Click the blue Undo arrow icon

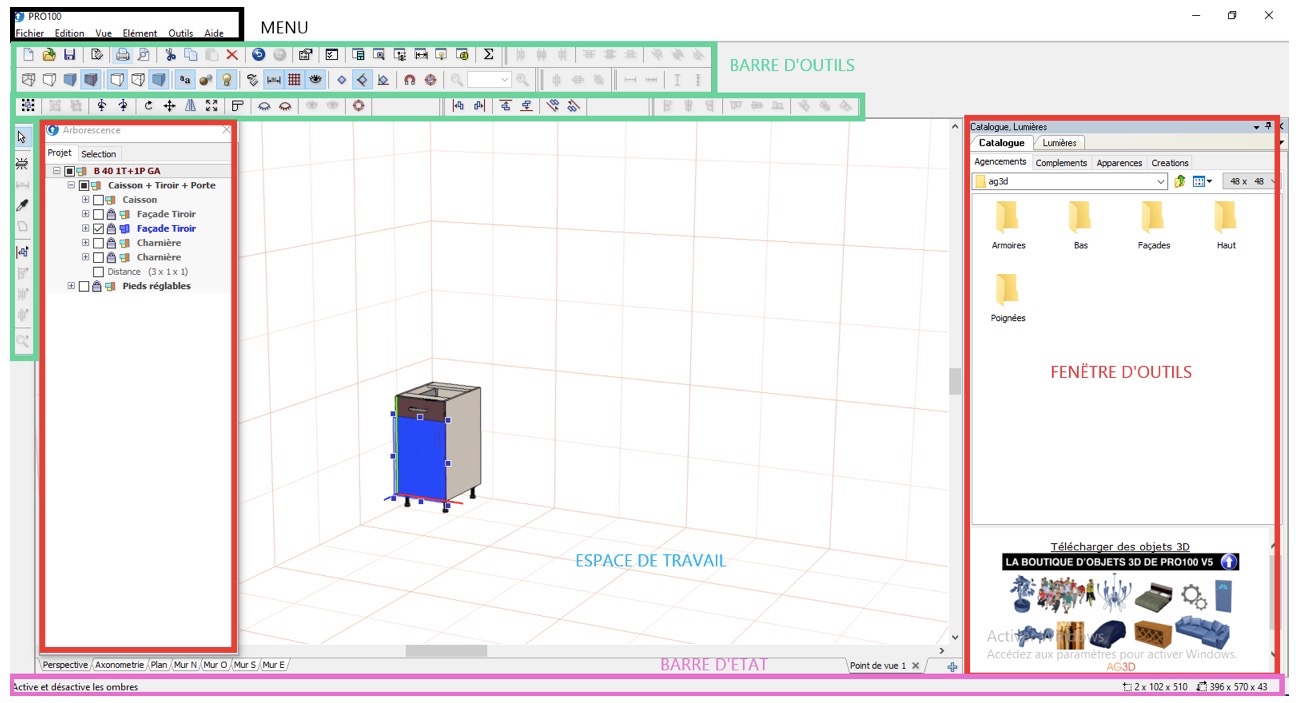pos(259,55)
